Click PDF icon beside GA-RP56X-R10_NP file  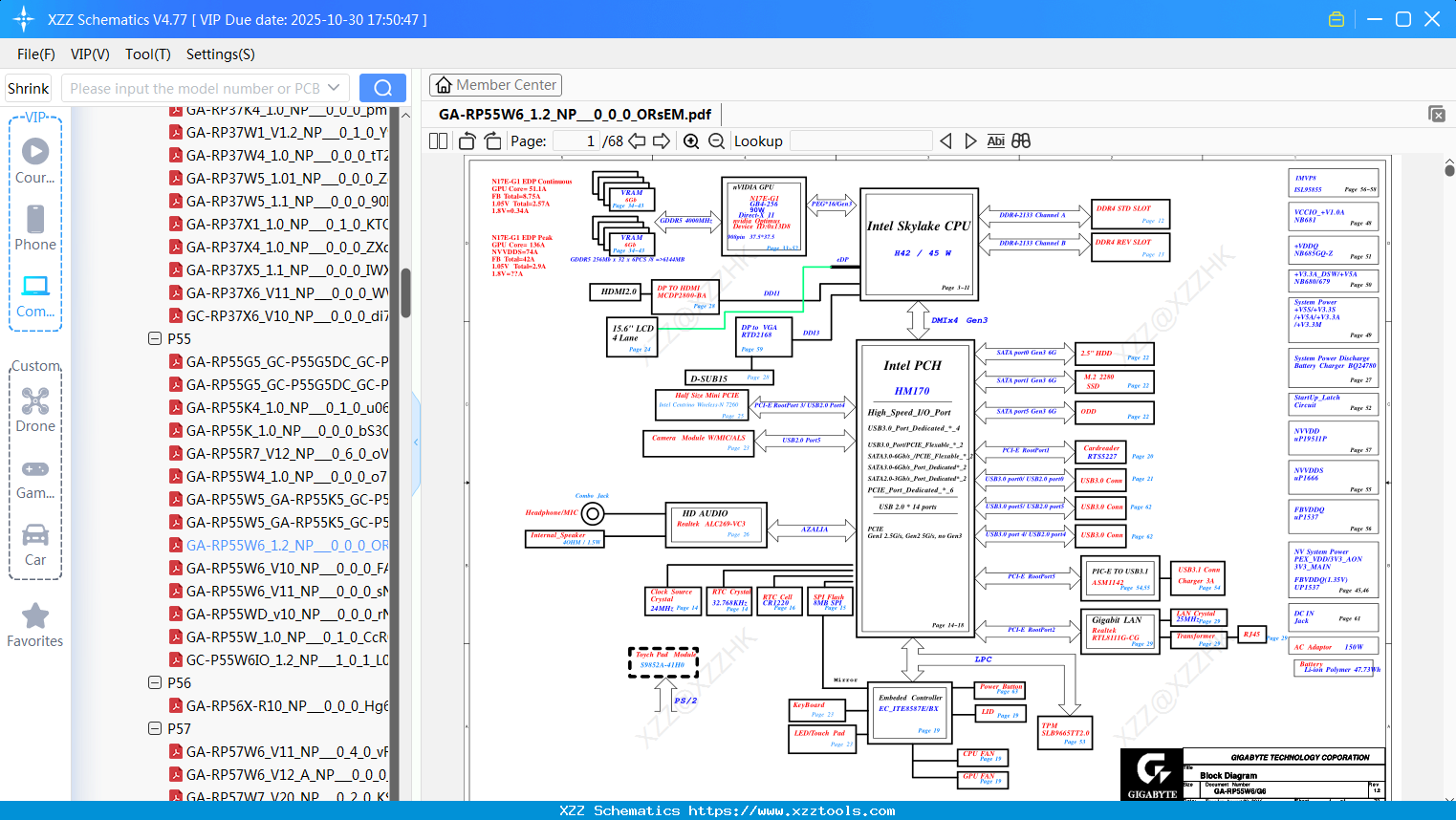[176, 705]
